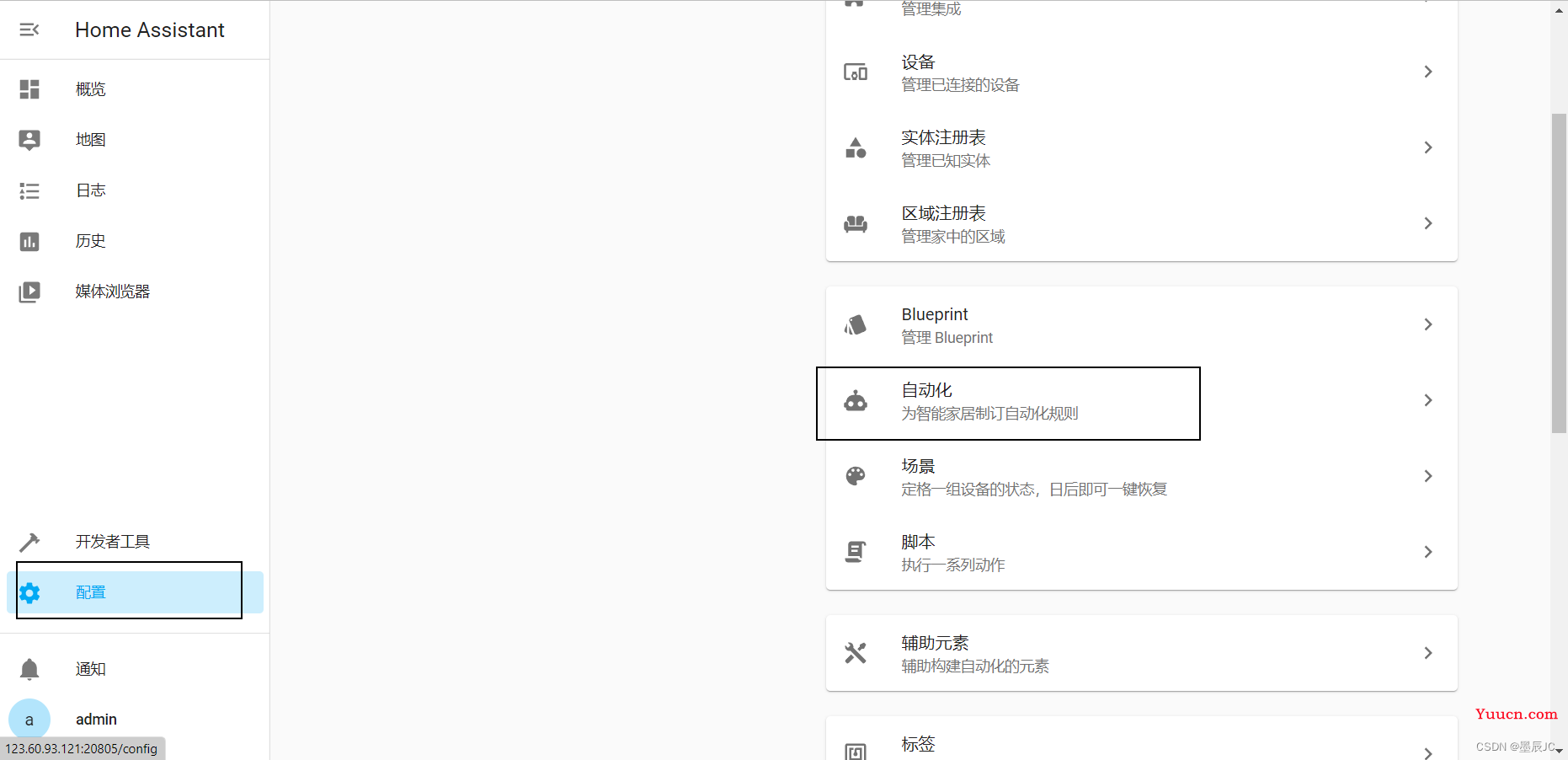Click the 媒体浏览器 play icon
The width and height of the screenshot is (1568, 760).
tap(29, 292)
